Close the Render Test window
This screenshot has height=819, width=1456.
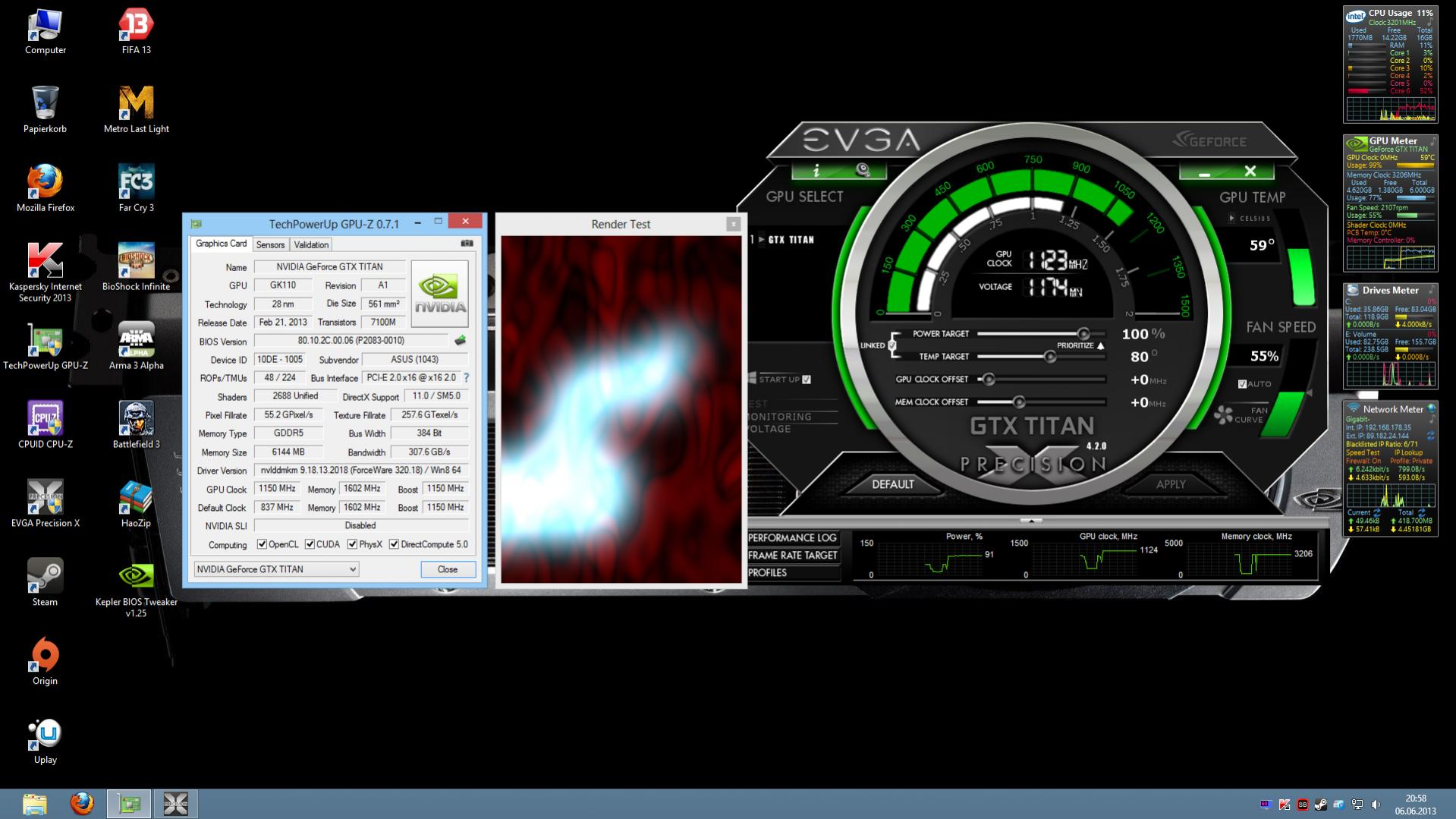pyautogui.click(x=733, y=224)
